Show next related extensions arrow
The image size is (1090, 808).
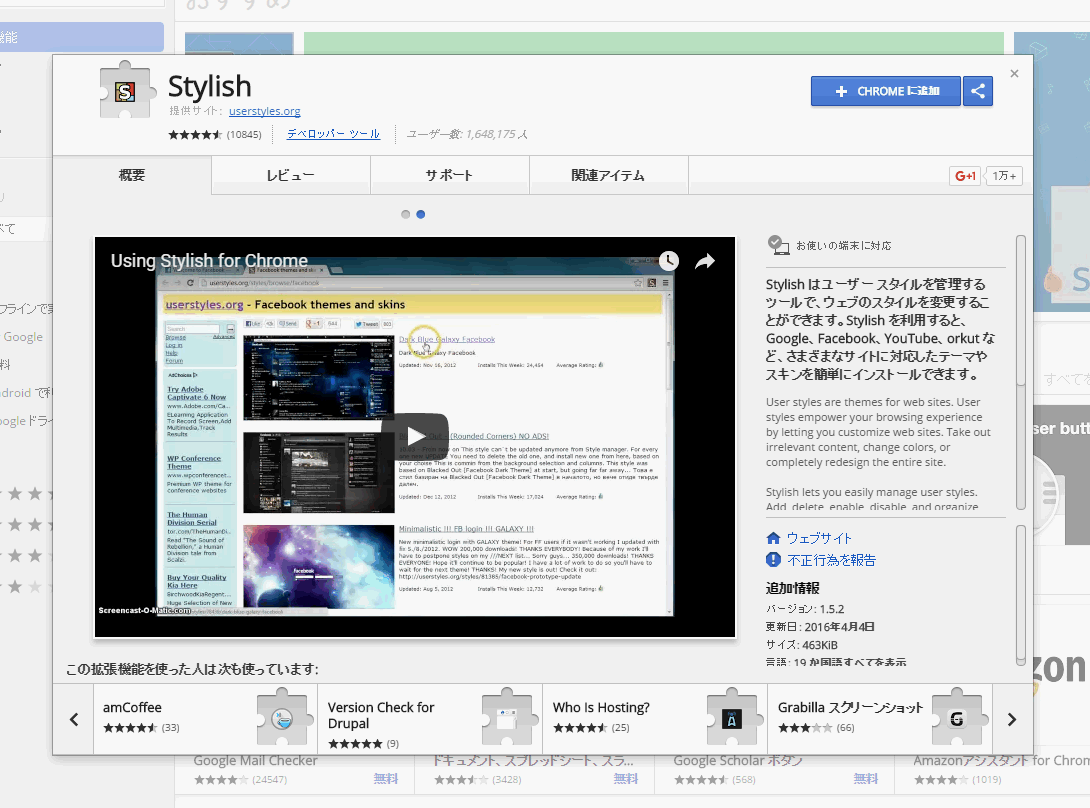1012,719
